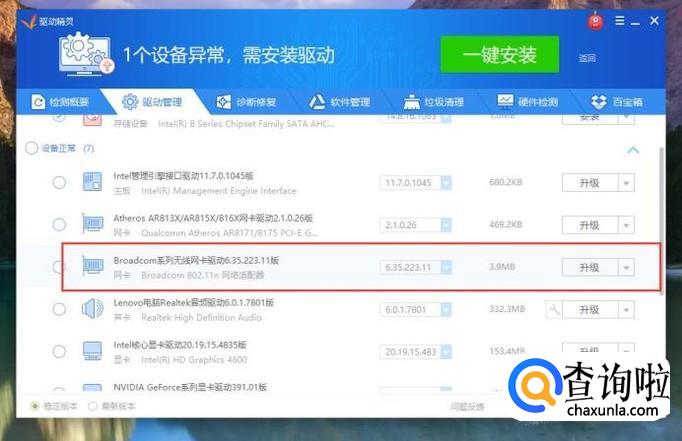Click the 垃圾清理 broom icon
The width and height of the screenshot is (682, 441).
coord(411,102)
